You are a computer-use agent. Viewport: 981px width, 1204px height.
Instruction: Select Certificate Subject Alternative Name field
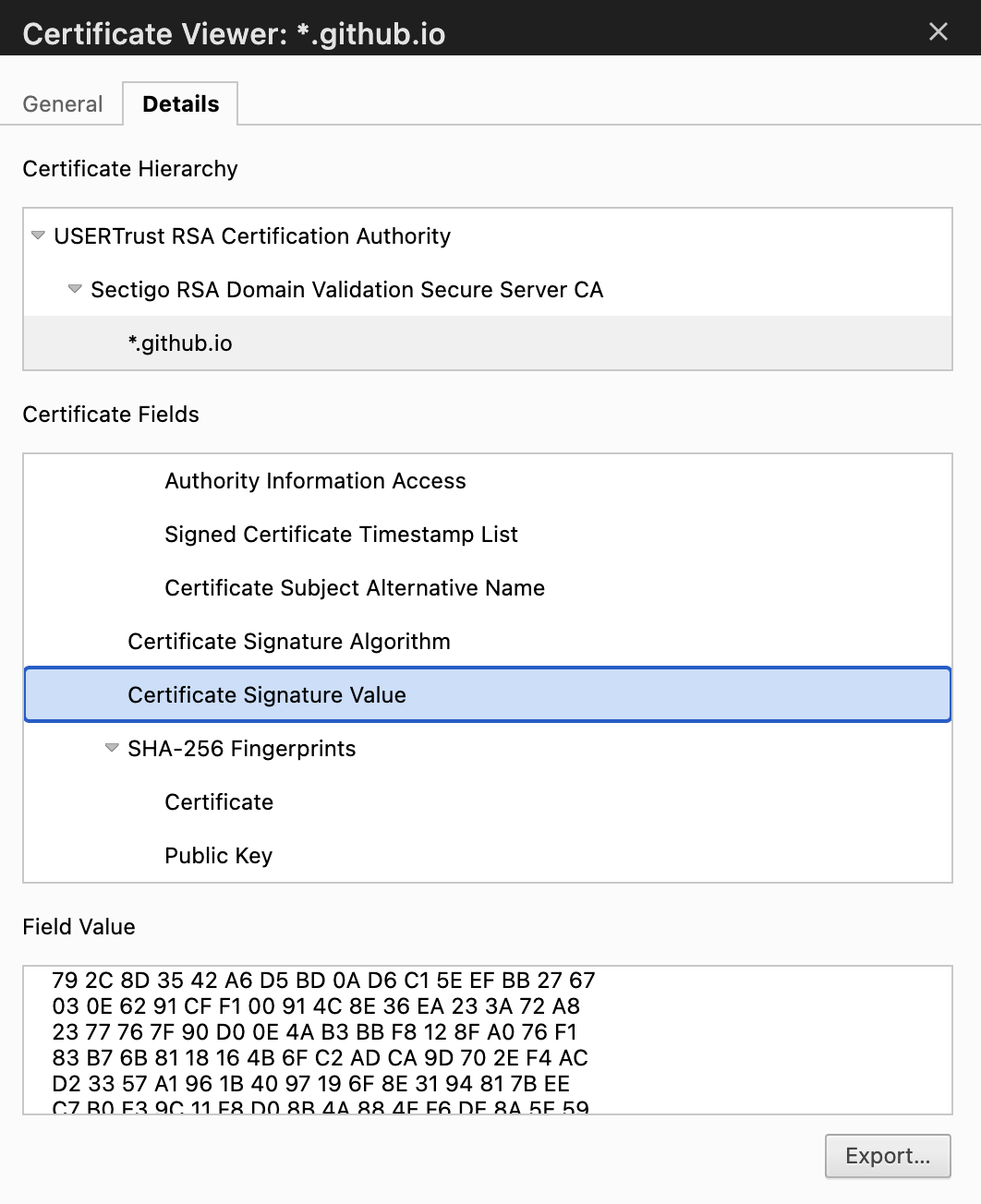(x=488, y=588)
